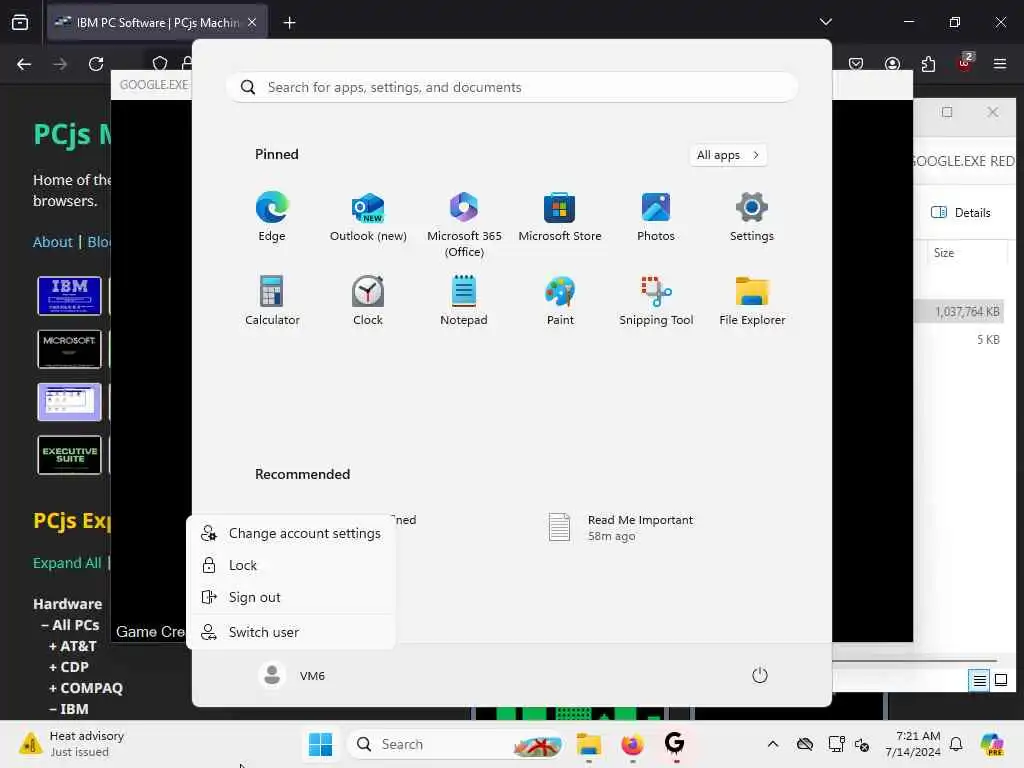Screen dimensions: 1024x768
Task: Open Firefox View button at top left
Action: coord(20,22)
